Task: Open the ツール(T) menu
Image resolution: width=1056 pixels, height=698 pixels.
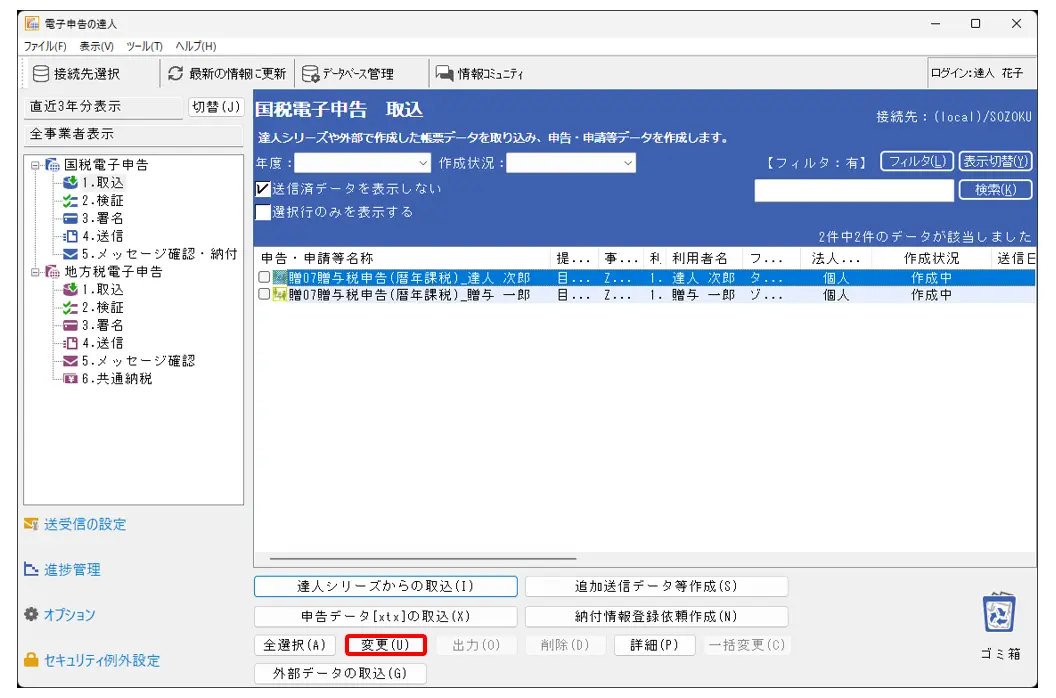Action: coord(144,46)
